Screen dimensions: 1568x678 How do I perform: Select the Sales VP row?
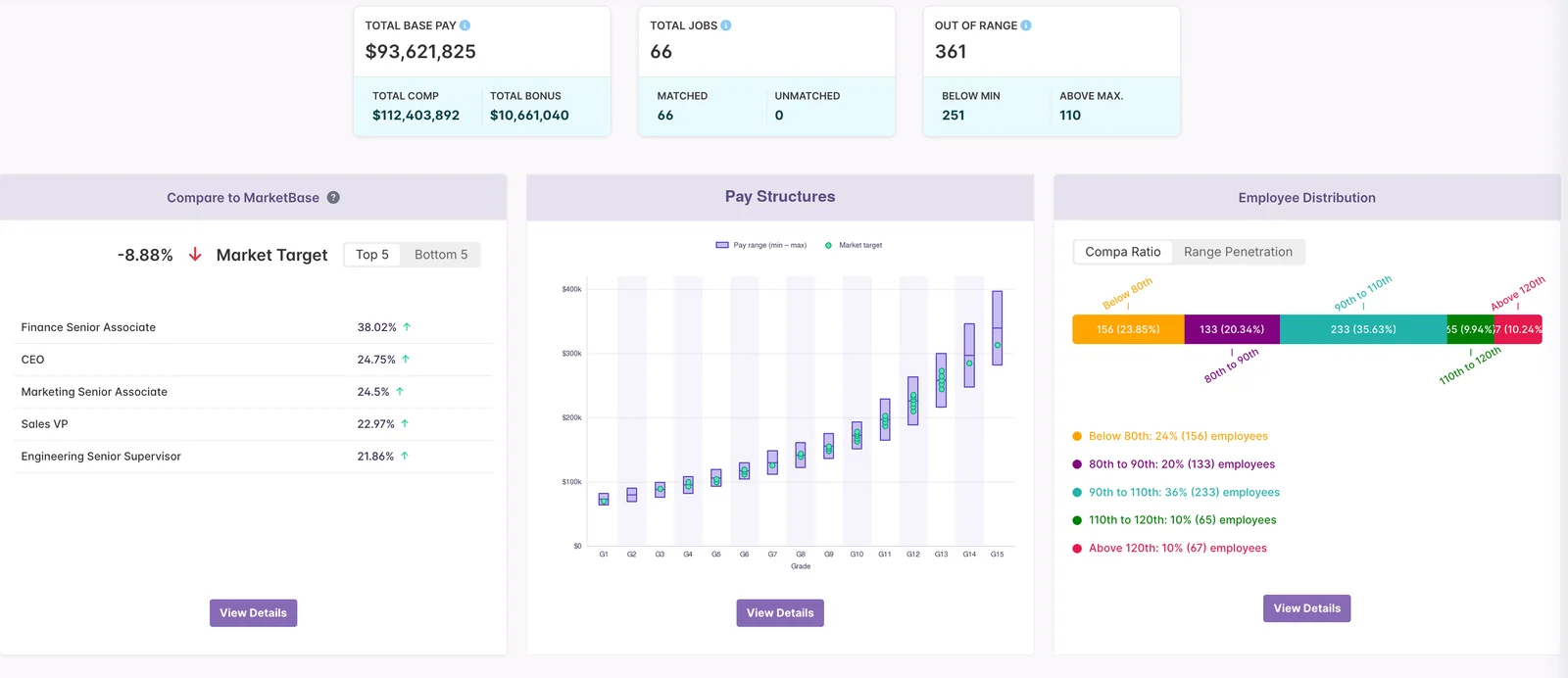[x=253, y=424]
